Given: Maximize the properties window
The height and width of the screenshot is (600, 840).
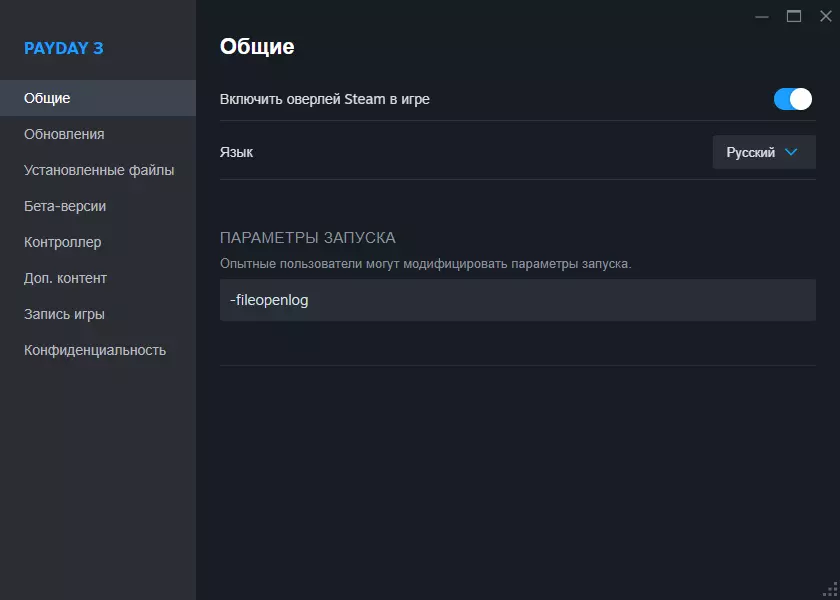Looking at the screenshot, I should [794, 16].
